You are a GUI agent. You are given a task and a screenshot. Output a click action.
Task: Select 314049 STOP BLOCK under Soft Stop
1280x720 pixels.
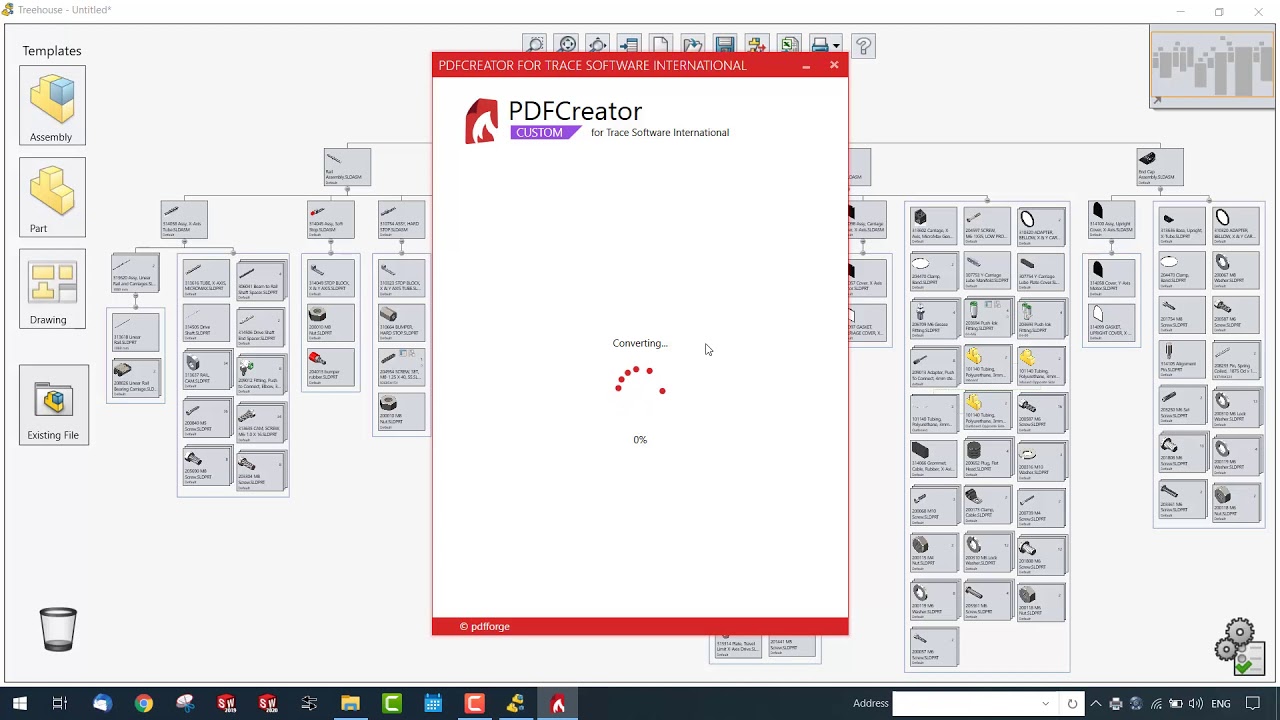[x=331, y=279]
